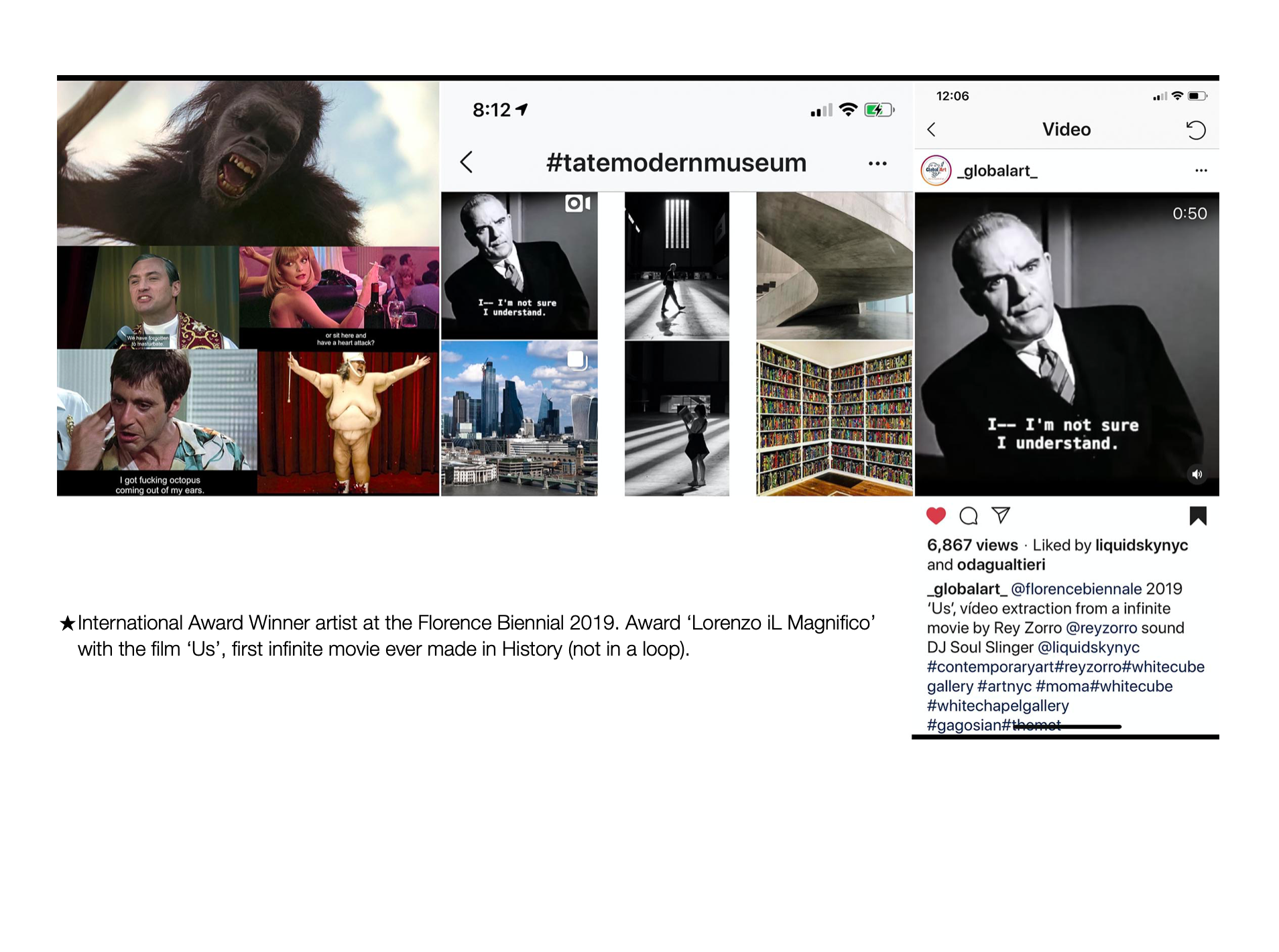
Task: Open the odagualtieri profile link
Action: click(1001, 564)
